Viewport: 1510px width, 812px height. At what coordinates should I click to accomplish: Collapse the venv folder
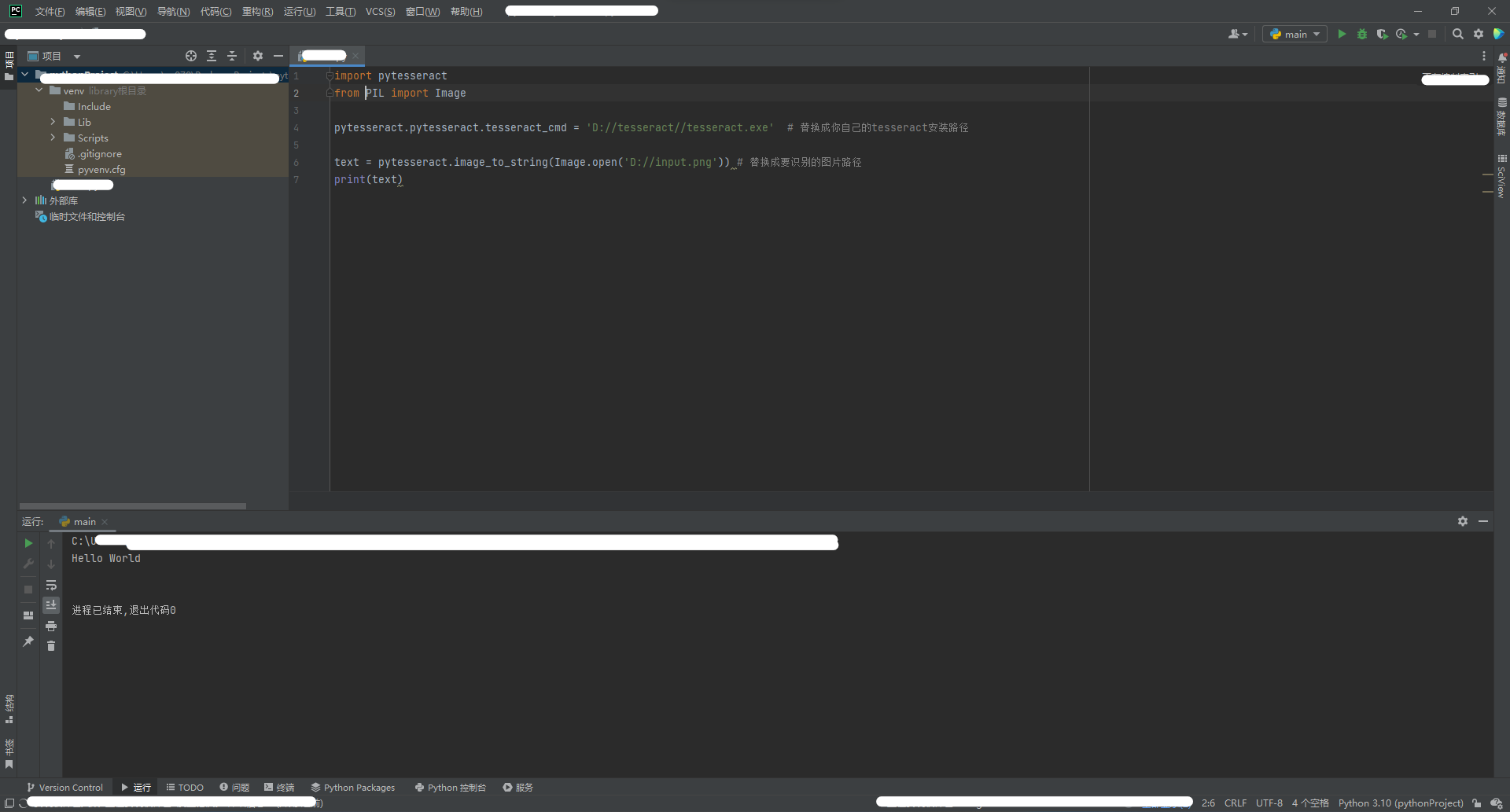(39, 90)
